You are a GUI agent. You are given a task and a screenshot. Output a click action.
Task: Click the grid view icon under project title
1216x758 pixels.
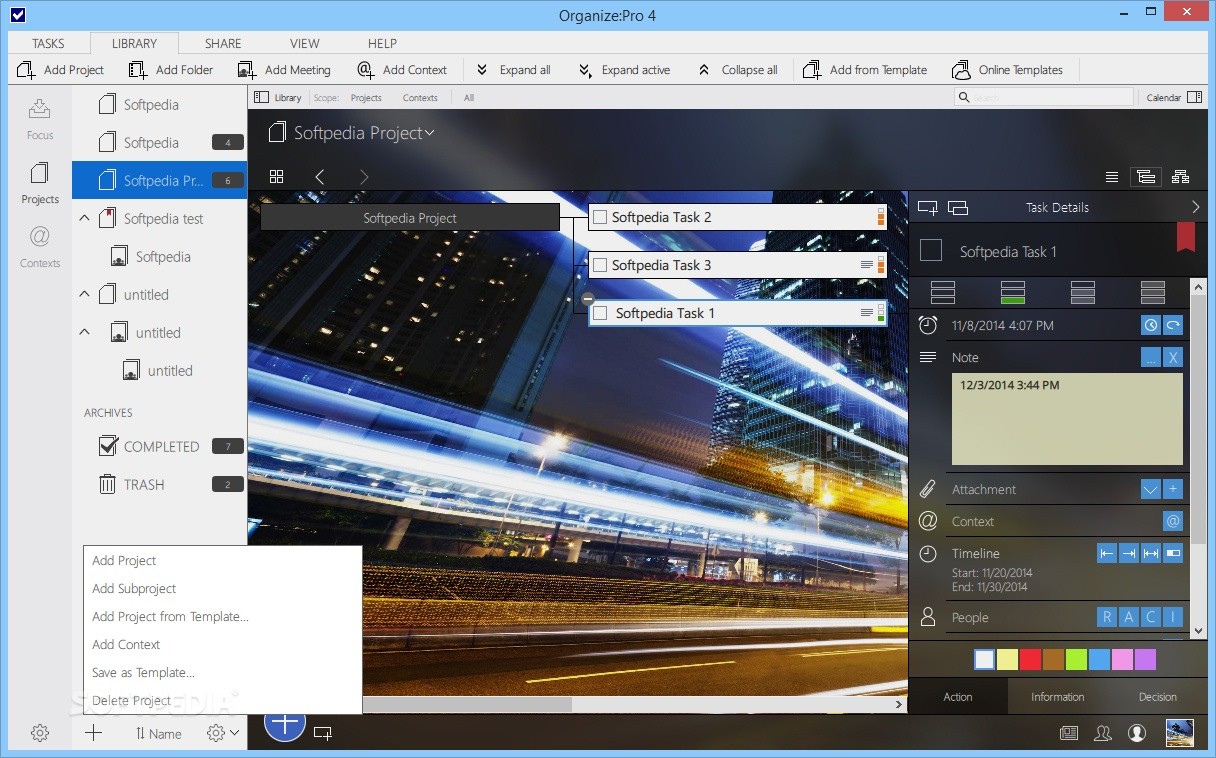(277, 176)
